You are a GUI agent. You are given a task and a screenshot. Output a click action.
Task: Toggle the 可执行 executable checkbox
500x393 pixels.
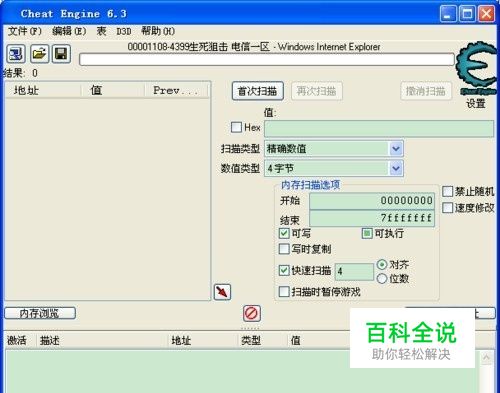tap(367, 233)
